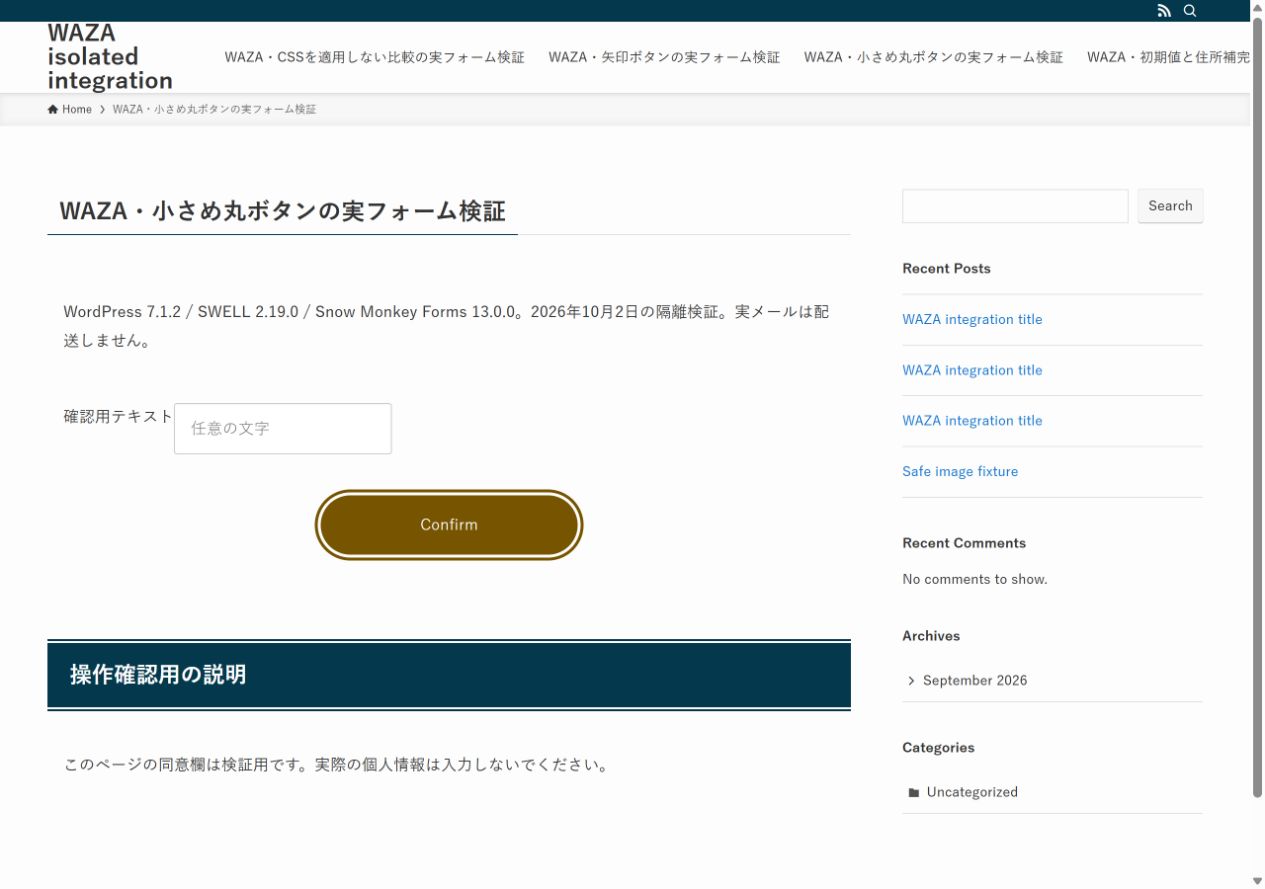Open the Safe image fixture post
This screenshot has width=1265, height=889.
(960, 472)
